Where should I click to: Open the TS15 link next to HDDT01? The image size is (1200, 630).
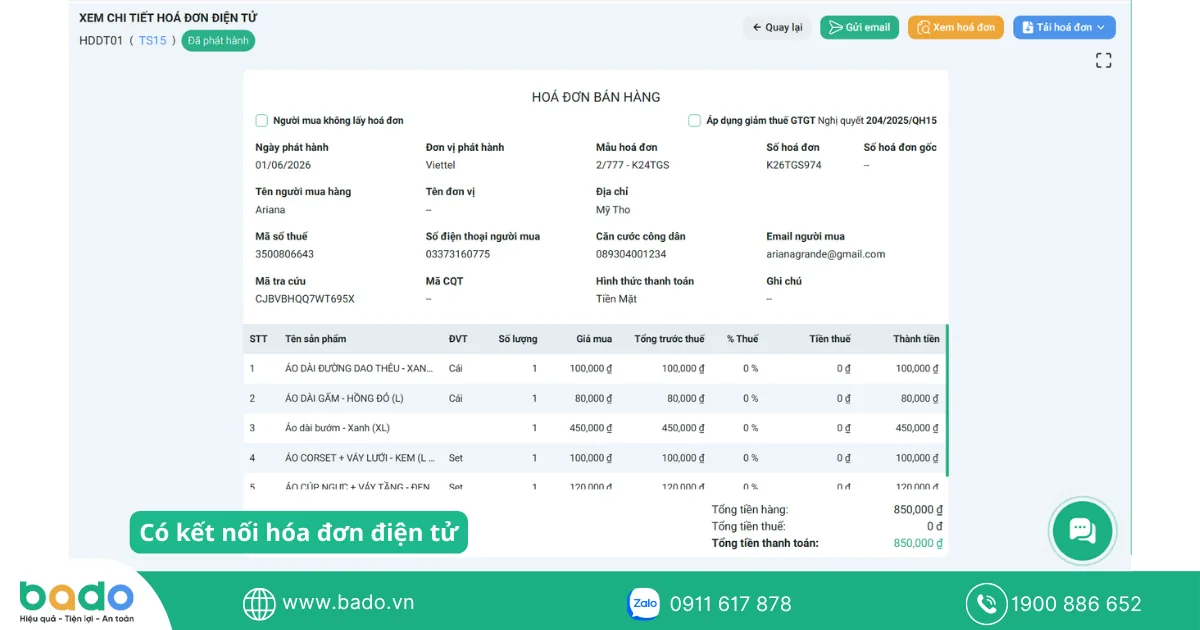(152, 41)
